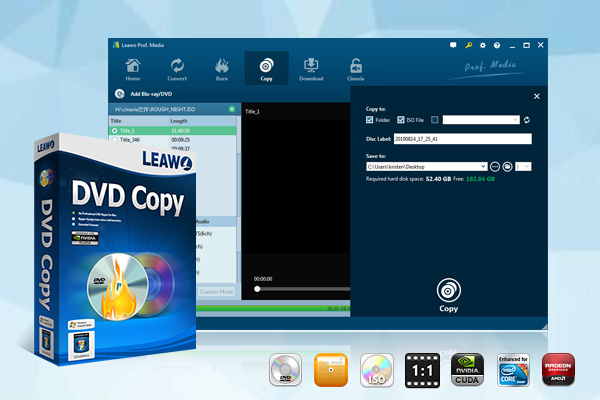600x400 pixels.
Task: Click the Title column header
Action: coord(116,121)
